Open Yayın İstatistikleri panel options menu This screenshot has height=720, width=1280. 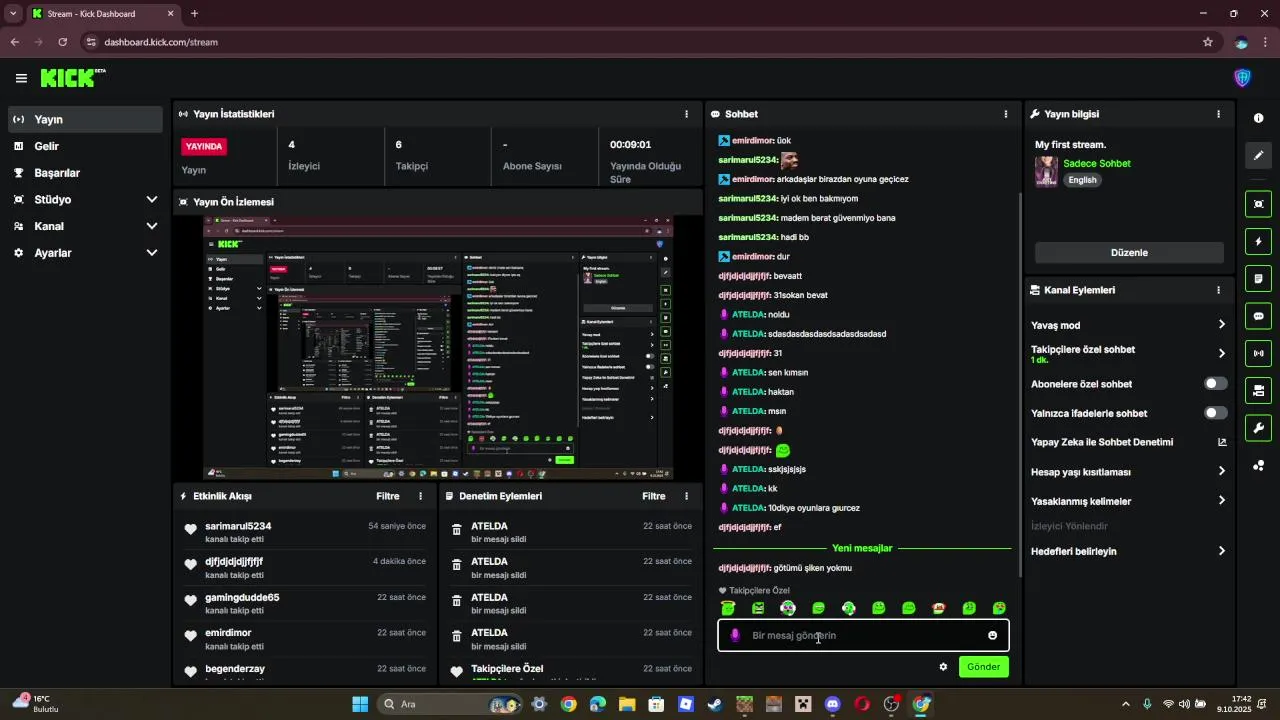click(686, 115)
